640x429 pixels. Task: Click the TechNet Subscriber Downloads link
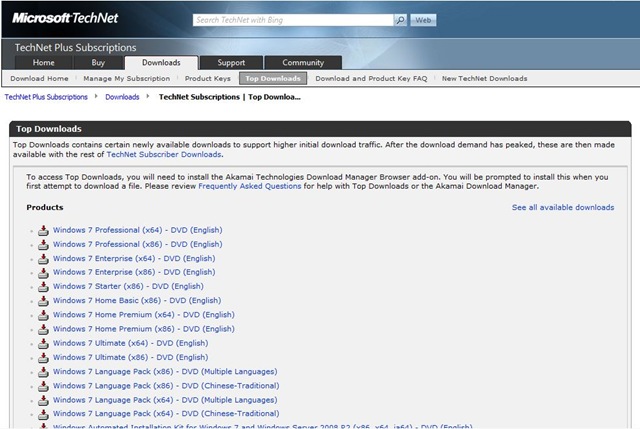click(164, 154)
